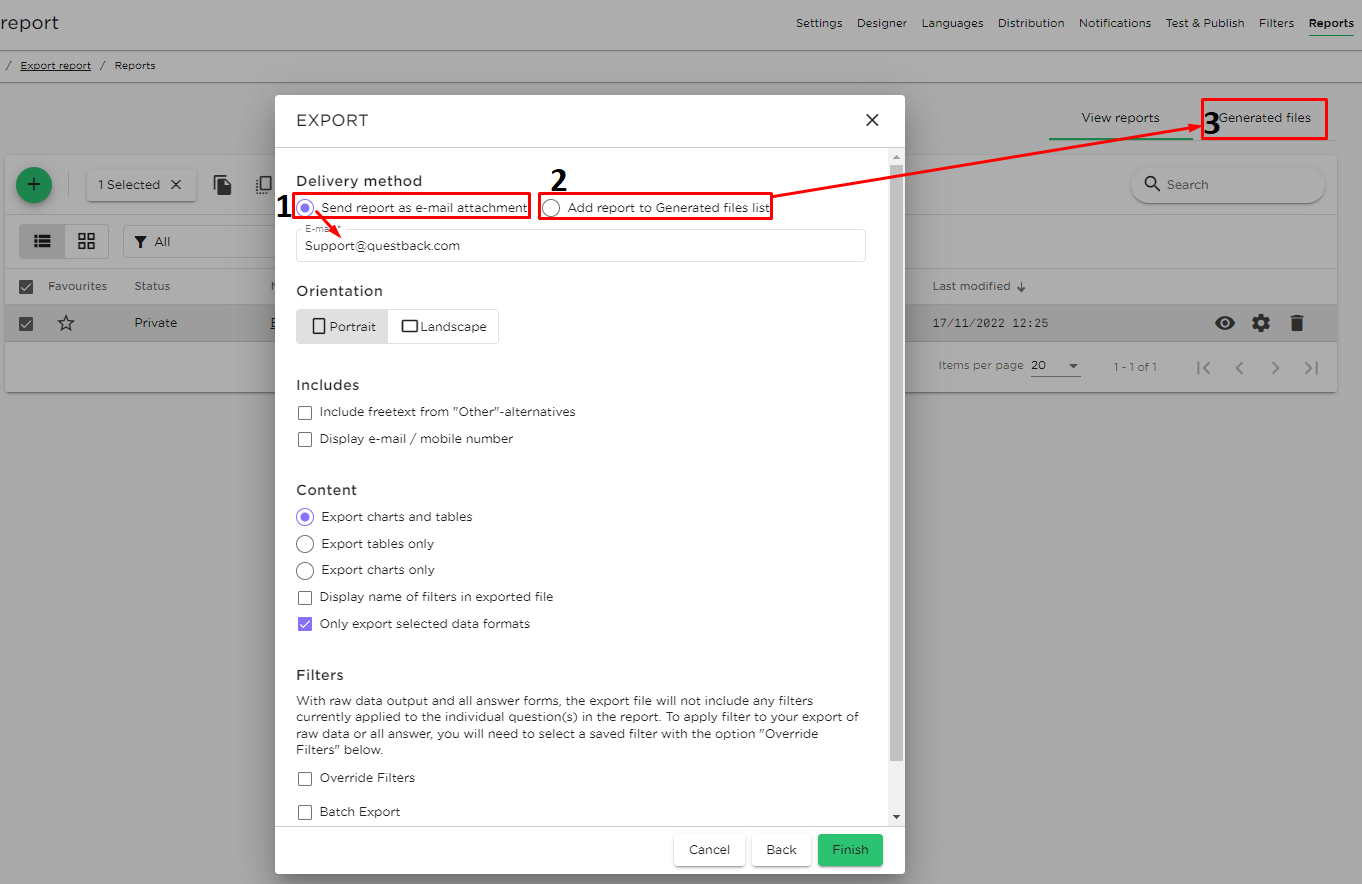Click the Last modified sort arrow
Screen dimensions: 1362x884
point(1021,287)
